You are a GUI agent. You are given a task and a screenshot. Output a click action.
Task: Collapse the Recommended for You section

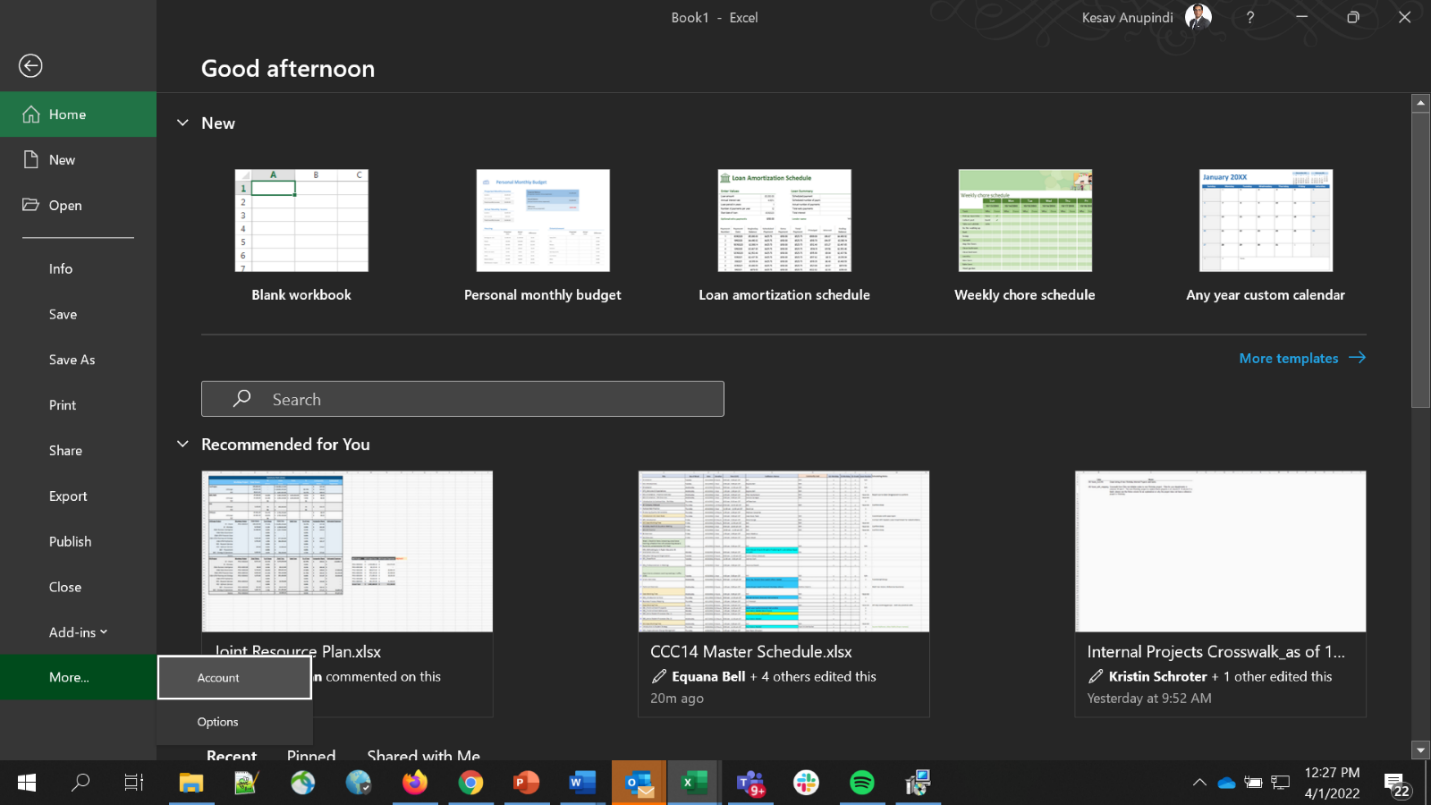tap(182, 444)
